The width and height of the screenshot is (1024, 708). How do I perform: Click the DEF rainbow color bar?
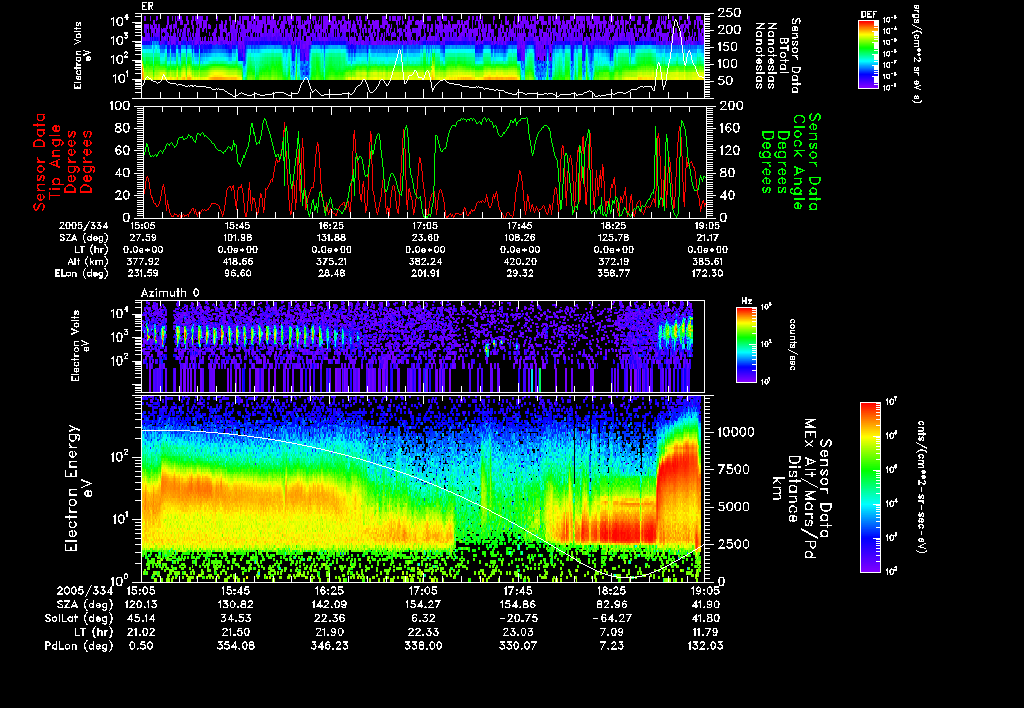pyautogui.click(x=868, y=54)
